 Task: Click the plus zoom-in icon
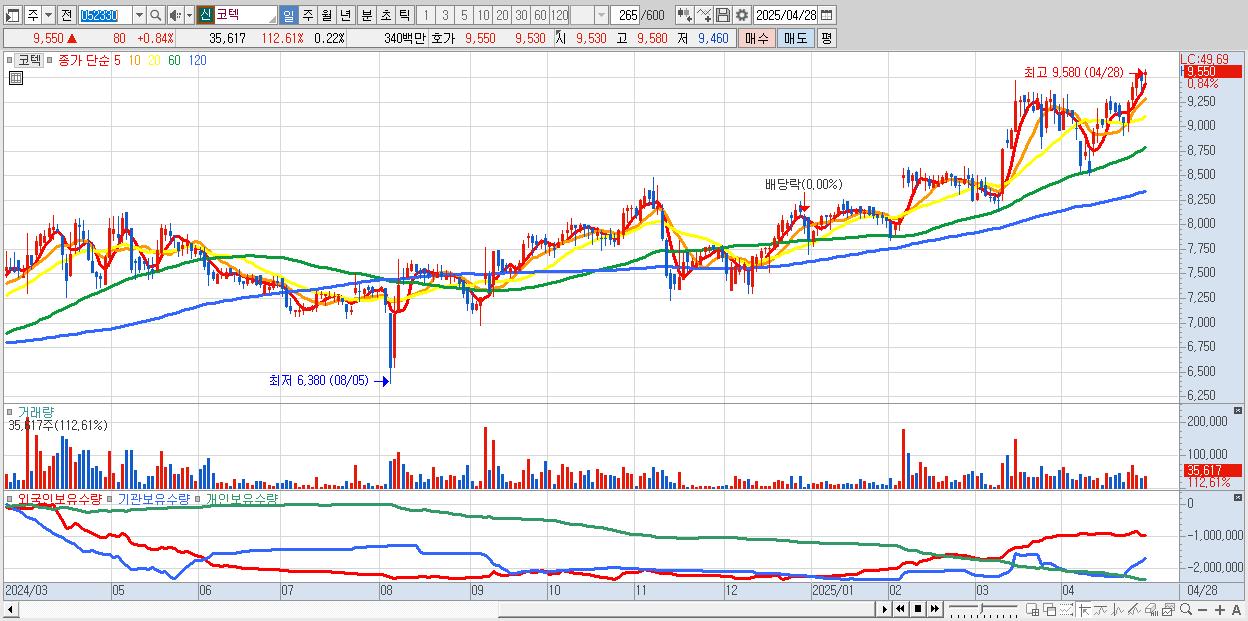tap(1220, 609)
